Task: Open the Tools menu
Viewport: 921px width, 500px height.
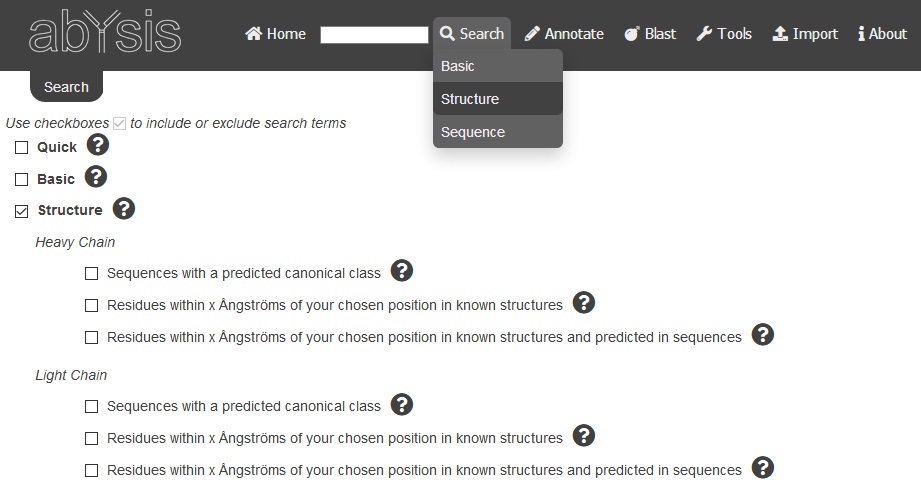Action: (724, 33)
